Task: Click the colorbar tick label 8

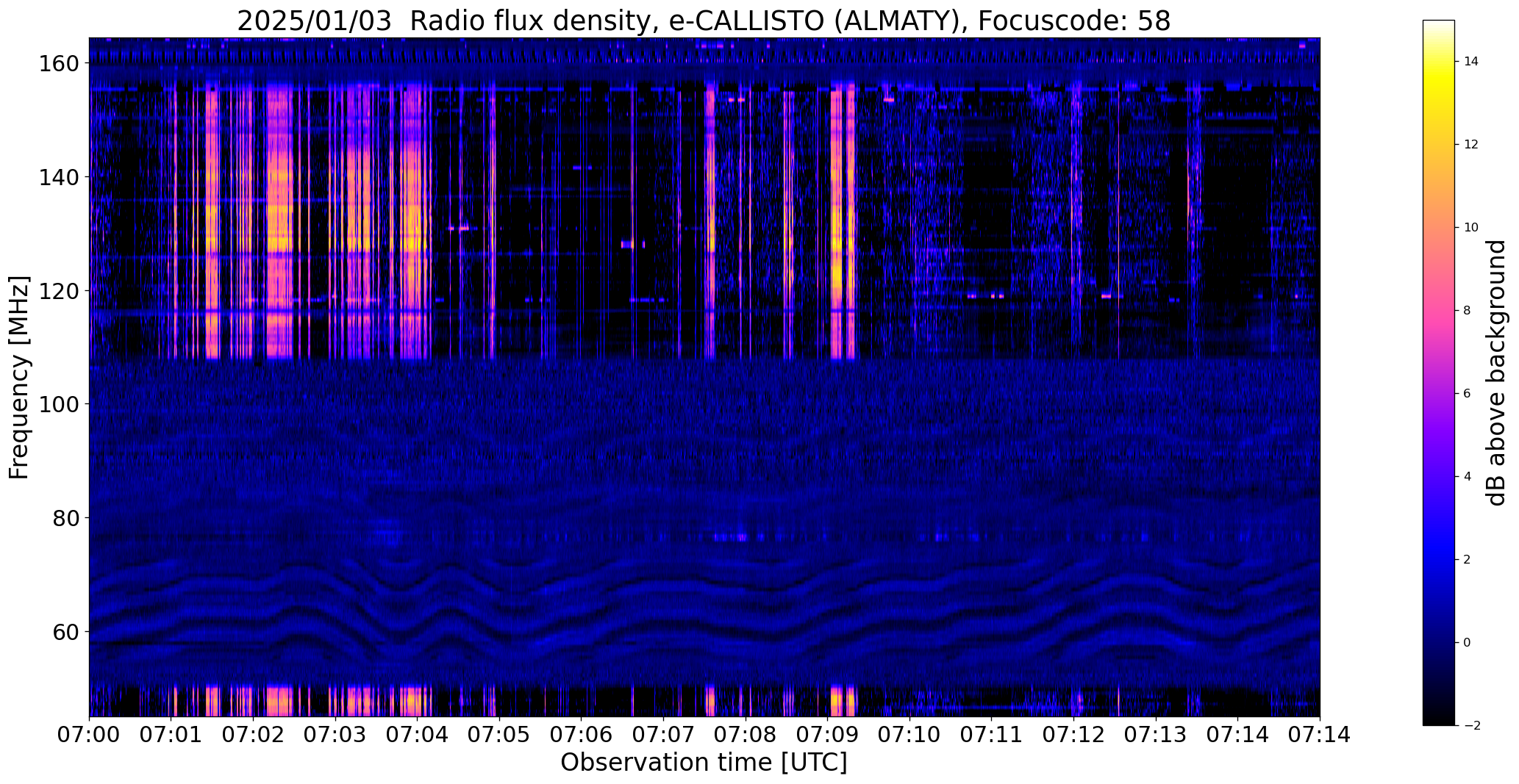Action: tap(1468, 311)
